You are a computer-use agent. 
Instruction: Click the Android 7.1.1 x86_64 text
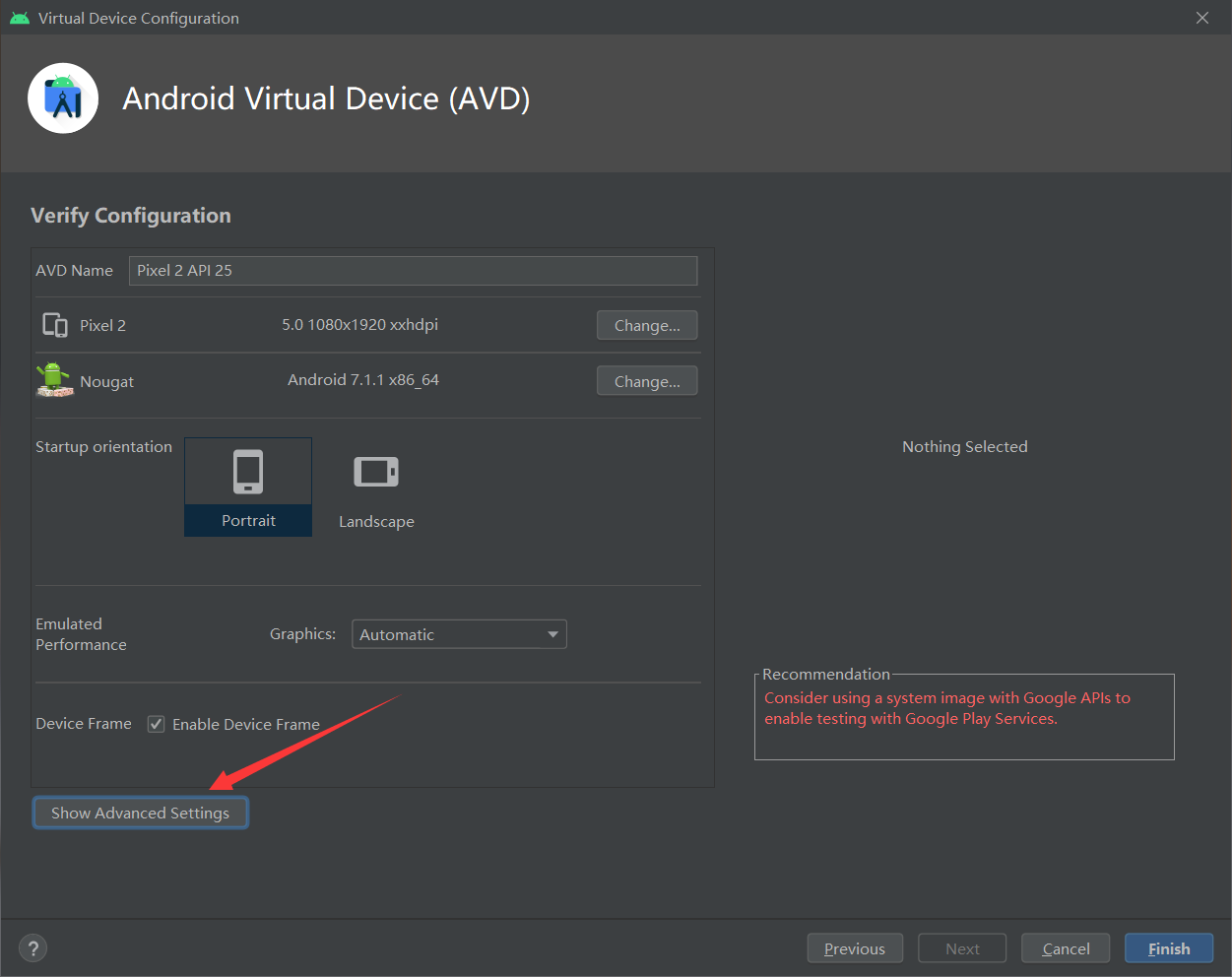tap(363, 379)
